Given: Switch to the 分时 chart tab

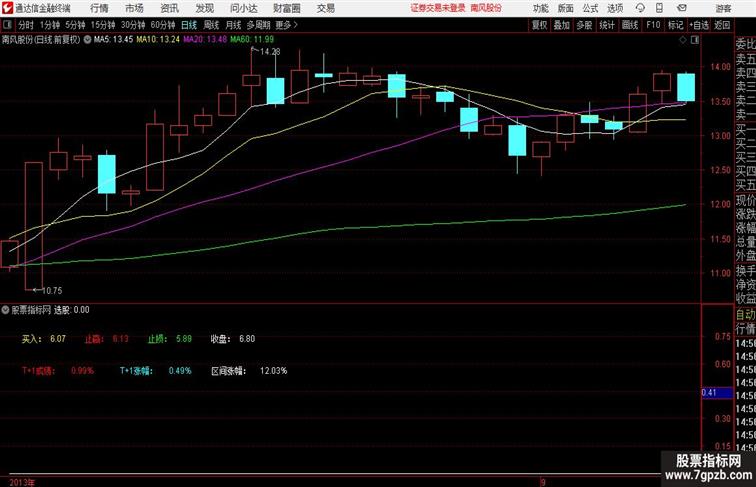Looking at the screenshot, I should (x=26, y=25).
